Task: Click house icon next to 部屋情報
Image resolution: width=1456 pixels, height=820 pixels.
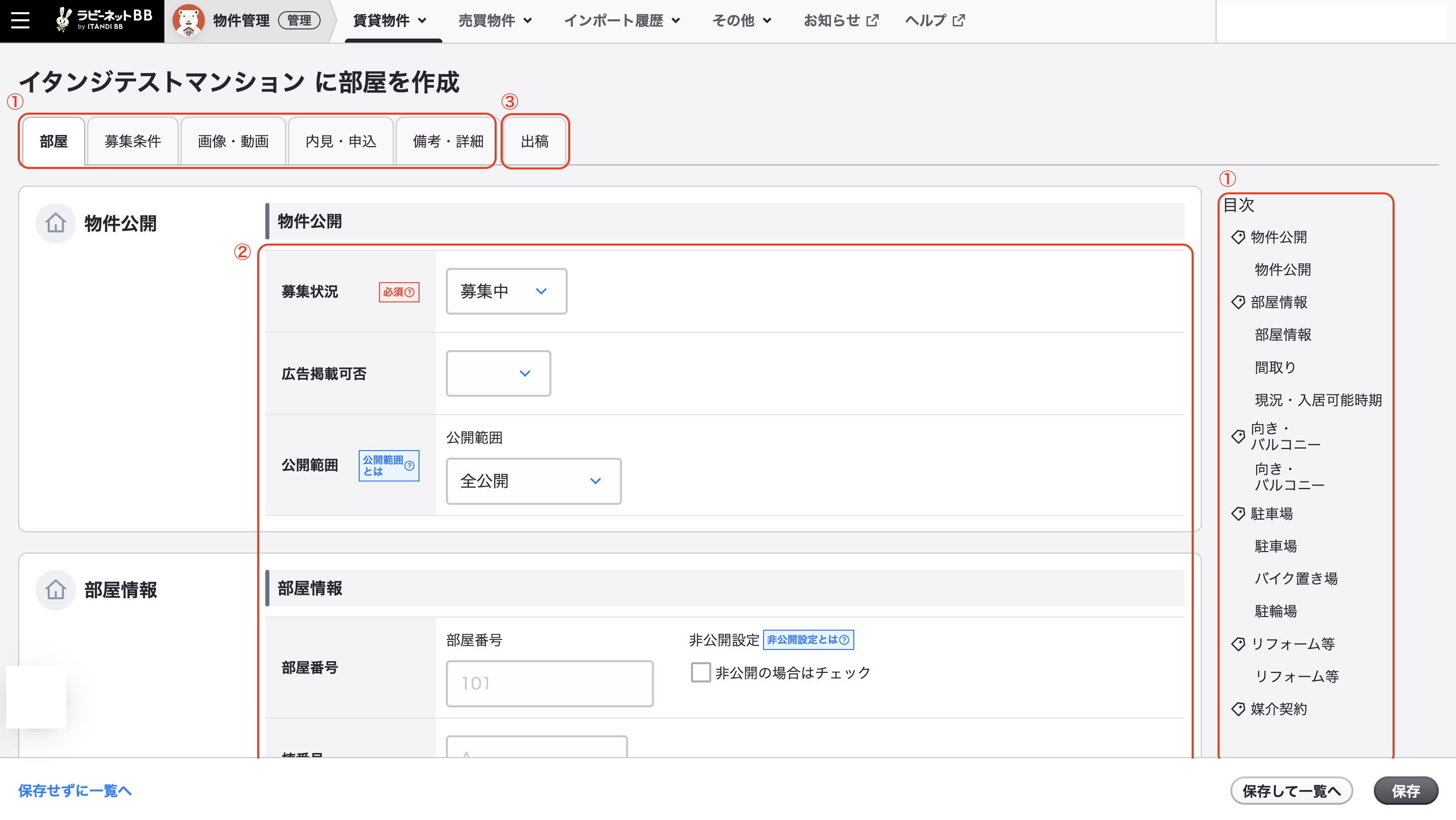Action: 55,590
